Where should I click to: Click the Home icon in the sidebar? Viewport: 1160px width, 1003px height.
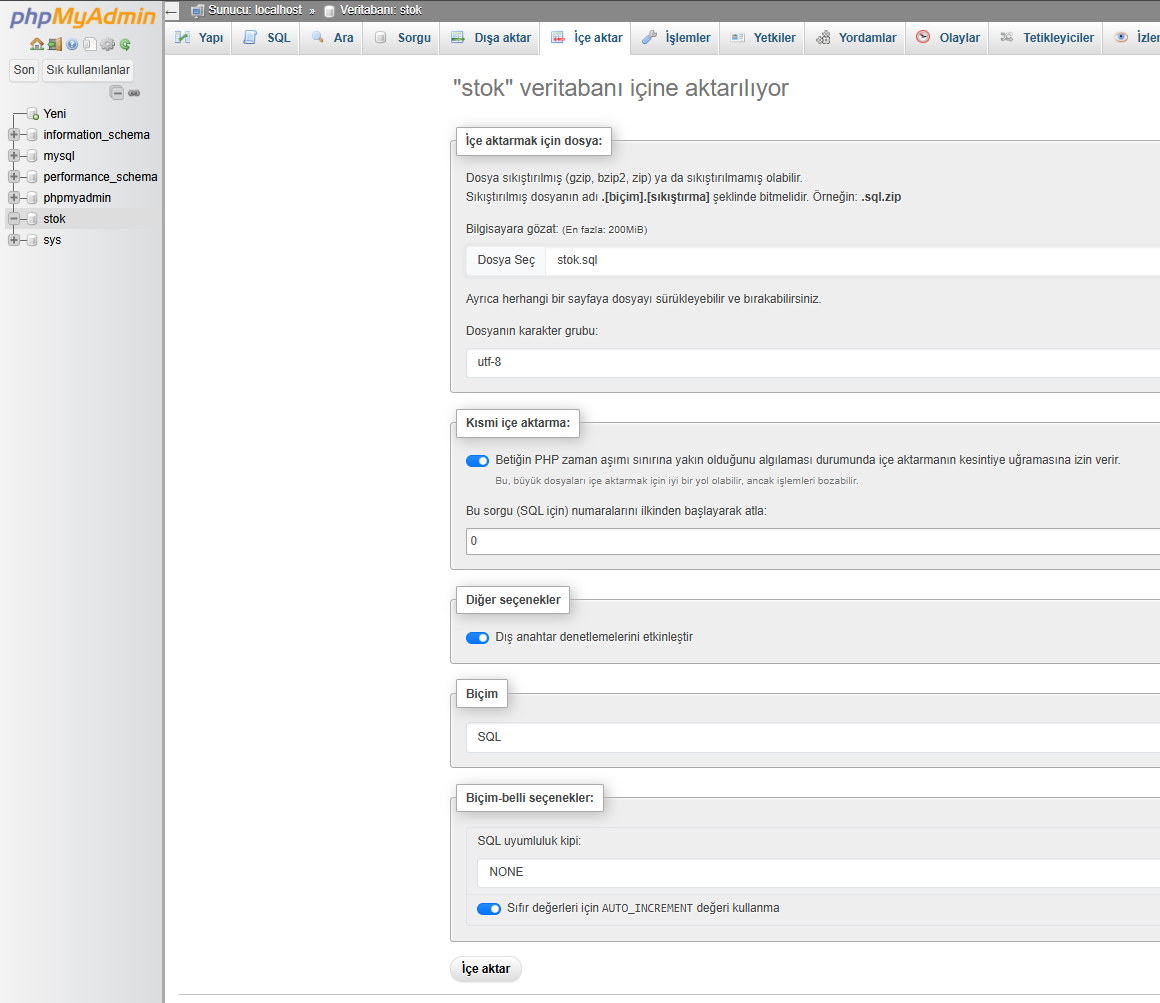tap(36, 44)
